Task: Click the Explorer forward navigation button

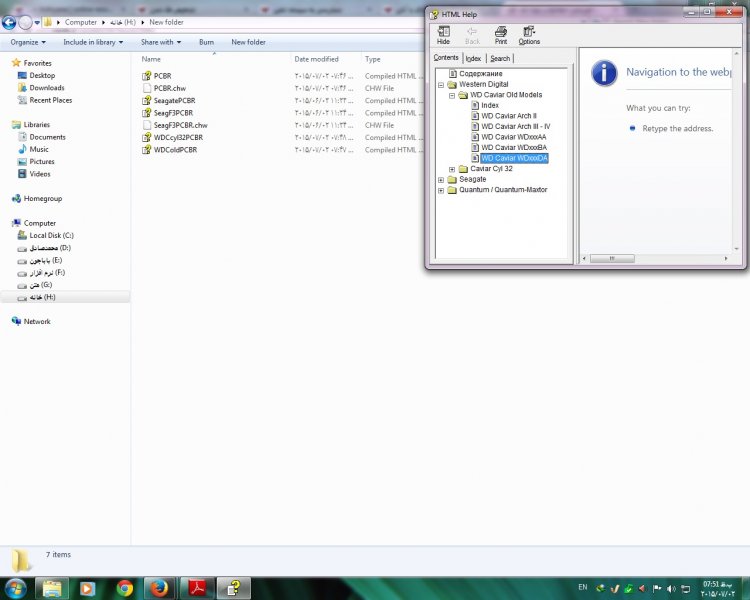Action: click(25, 22)
